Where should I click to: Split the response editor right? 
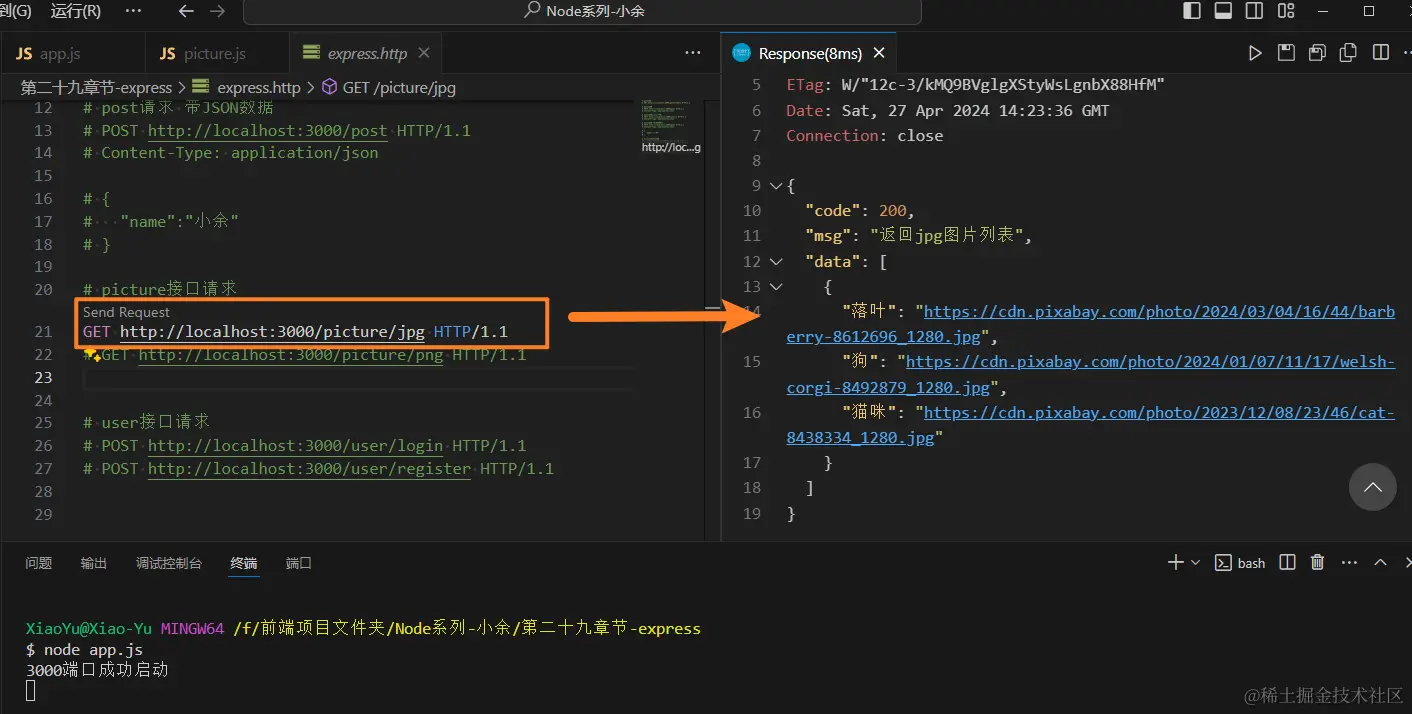coord(1381,53)
